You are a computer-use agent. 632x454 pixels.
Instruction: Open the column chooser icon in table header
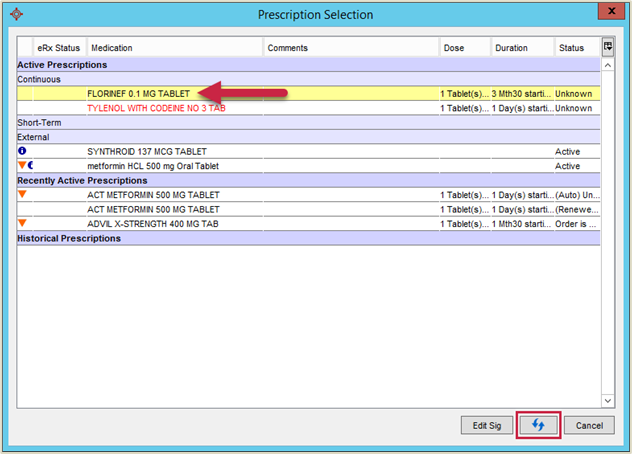[x=607, y=47]
